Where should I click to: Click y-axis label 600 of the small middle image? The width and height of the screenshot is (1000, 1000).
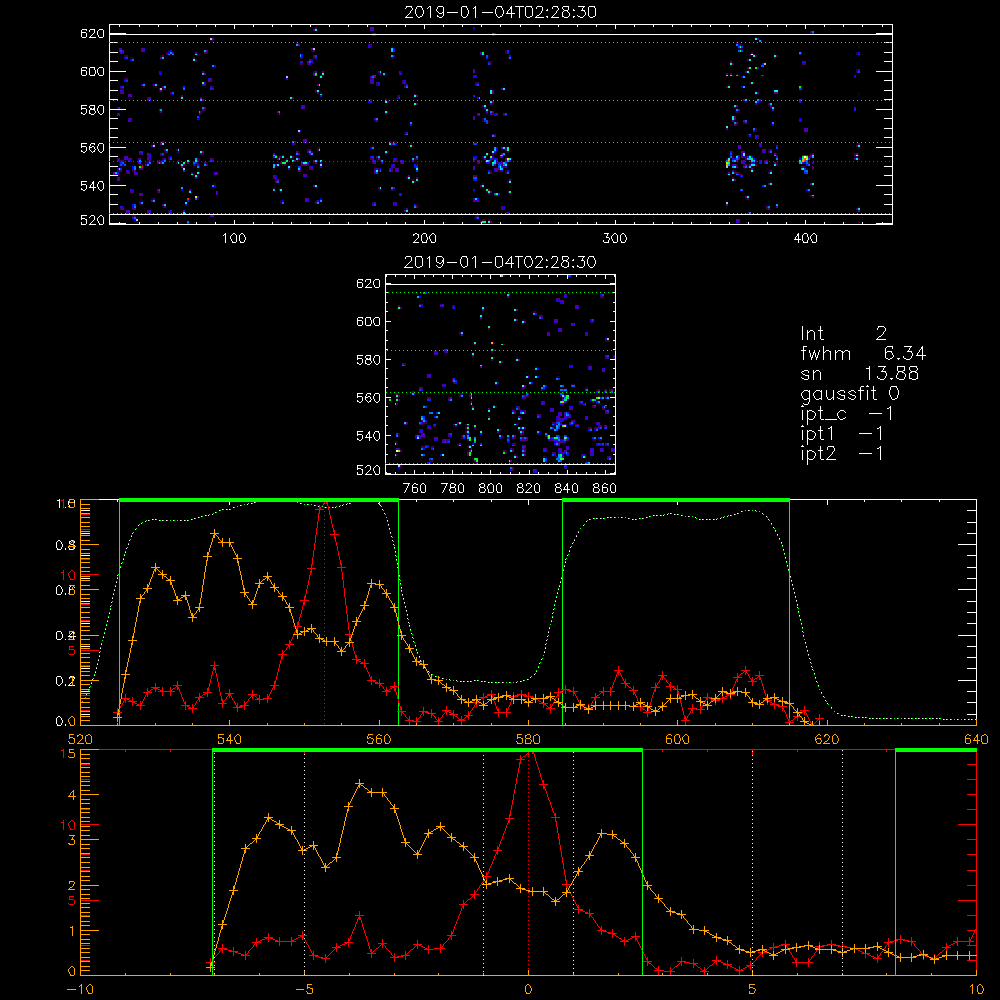[x=368, y=321]
